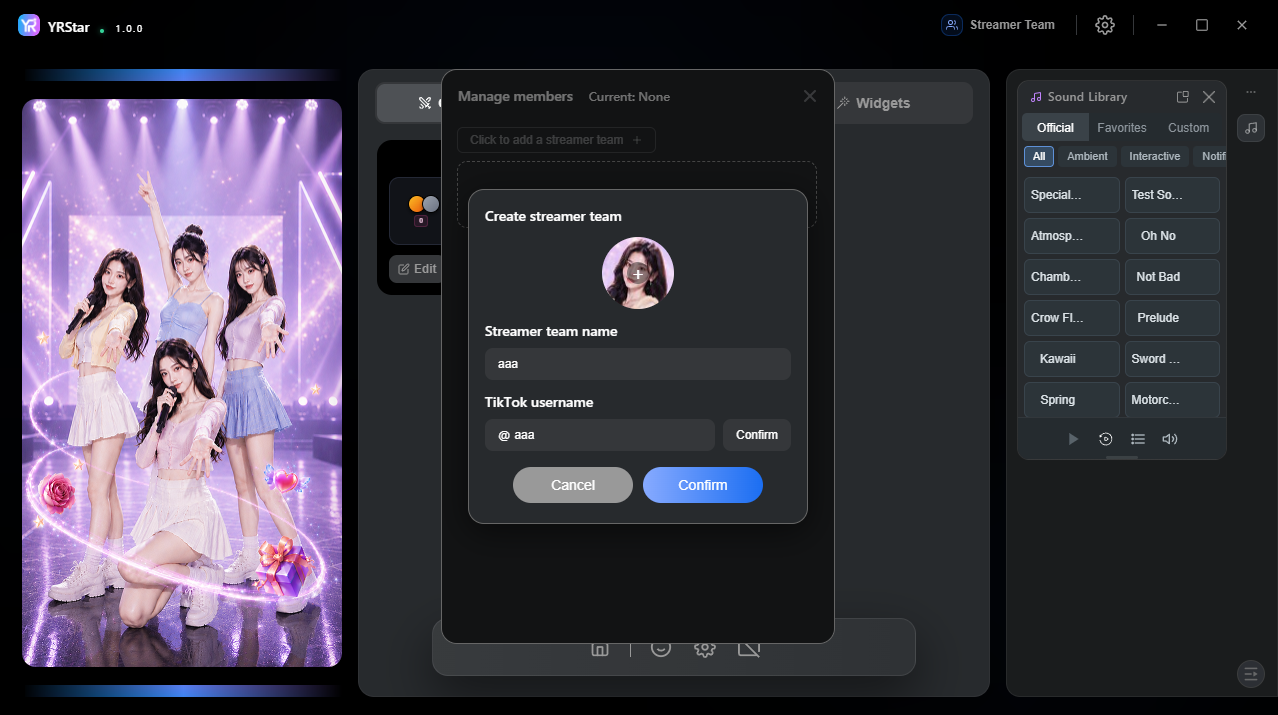The image size is (1278, 715).
Task: Filter sounds by Interactive
Action: [x=1155, y=156]
